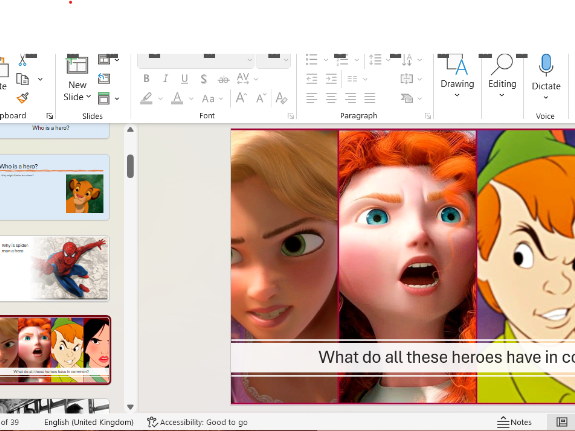Open the Paragraph dialog launcher
This screenshot has width=575, height=431.
(x=428, y=116)
